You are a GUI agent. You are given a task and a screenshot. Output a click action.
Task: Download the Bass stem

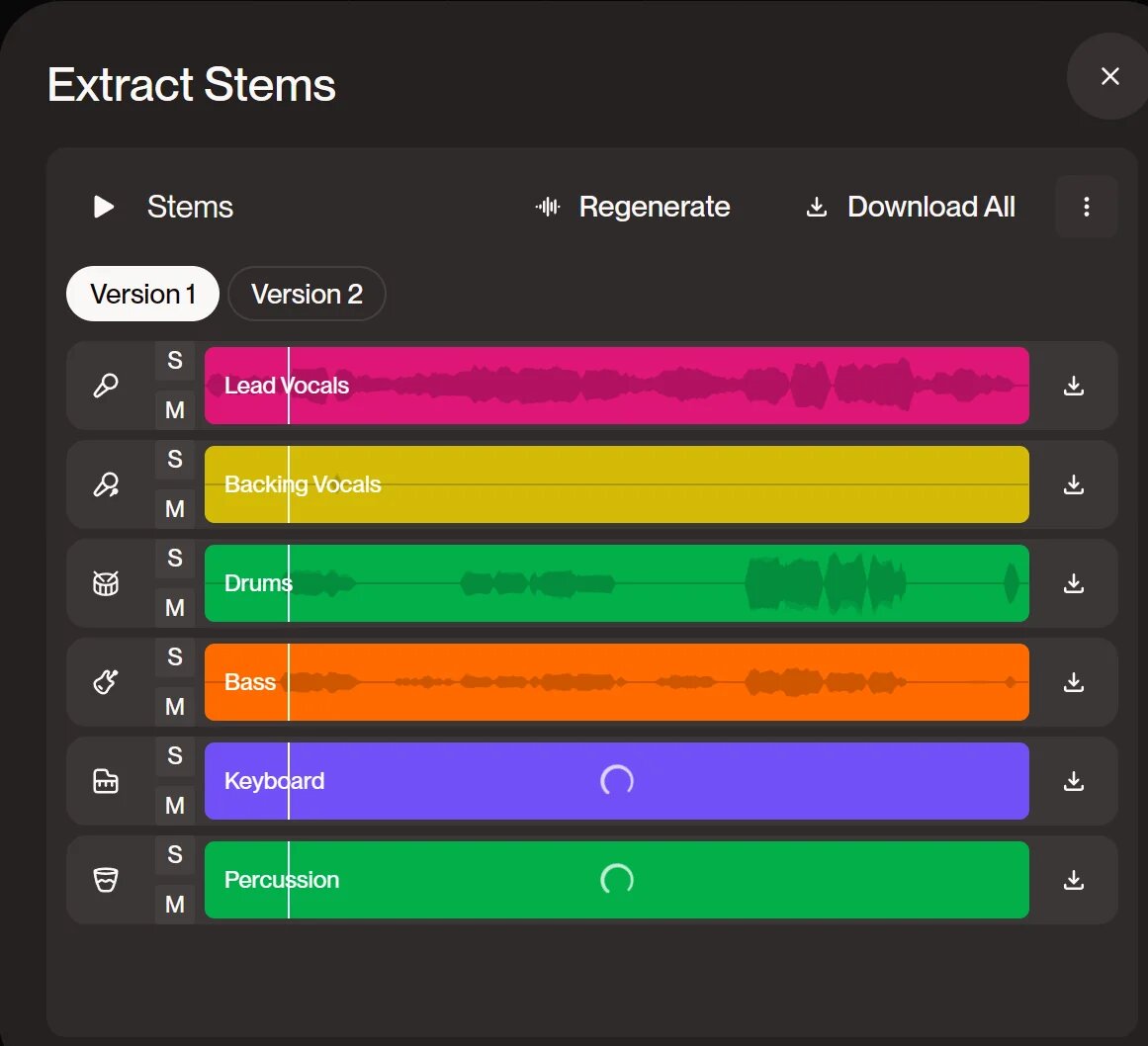click(1074, 682)
